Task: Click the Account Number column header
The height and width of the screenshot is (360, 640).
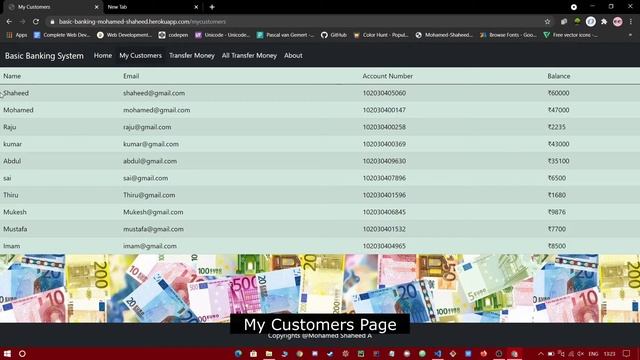Action: [387, 76]
